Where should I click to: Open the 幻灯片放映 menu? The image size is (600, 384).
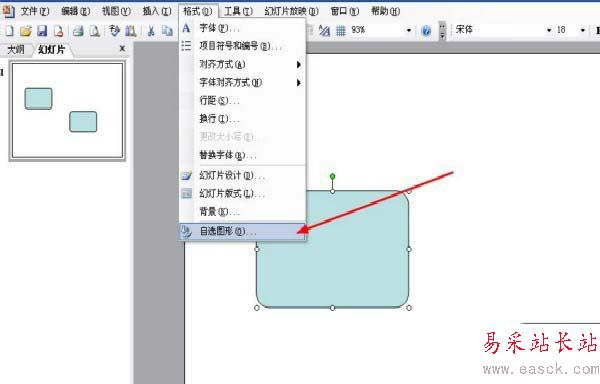click(291, 11)
